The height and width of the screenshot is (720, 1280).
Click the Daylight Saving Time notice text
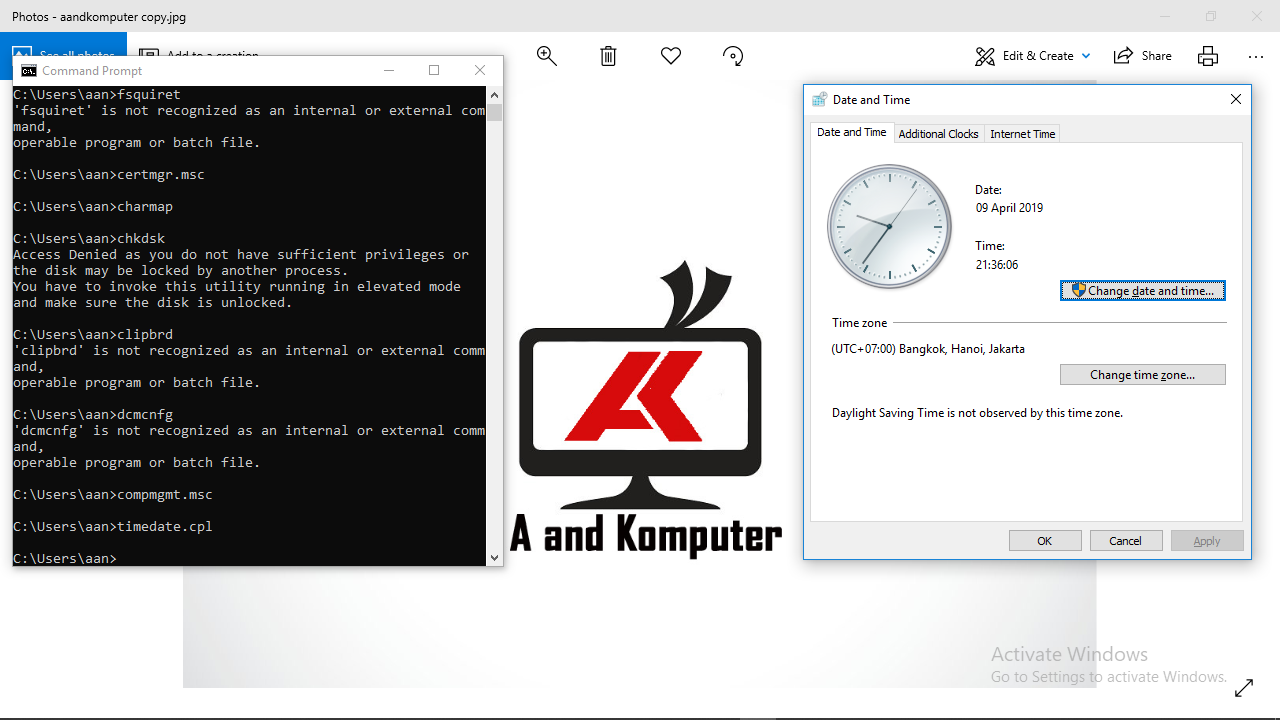click(977, 413)
